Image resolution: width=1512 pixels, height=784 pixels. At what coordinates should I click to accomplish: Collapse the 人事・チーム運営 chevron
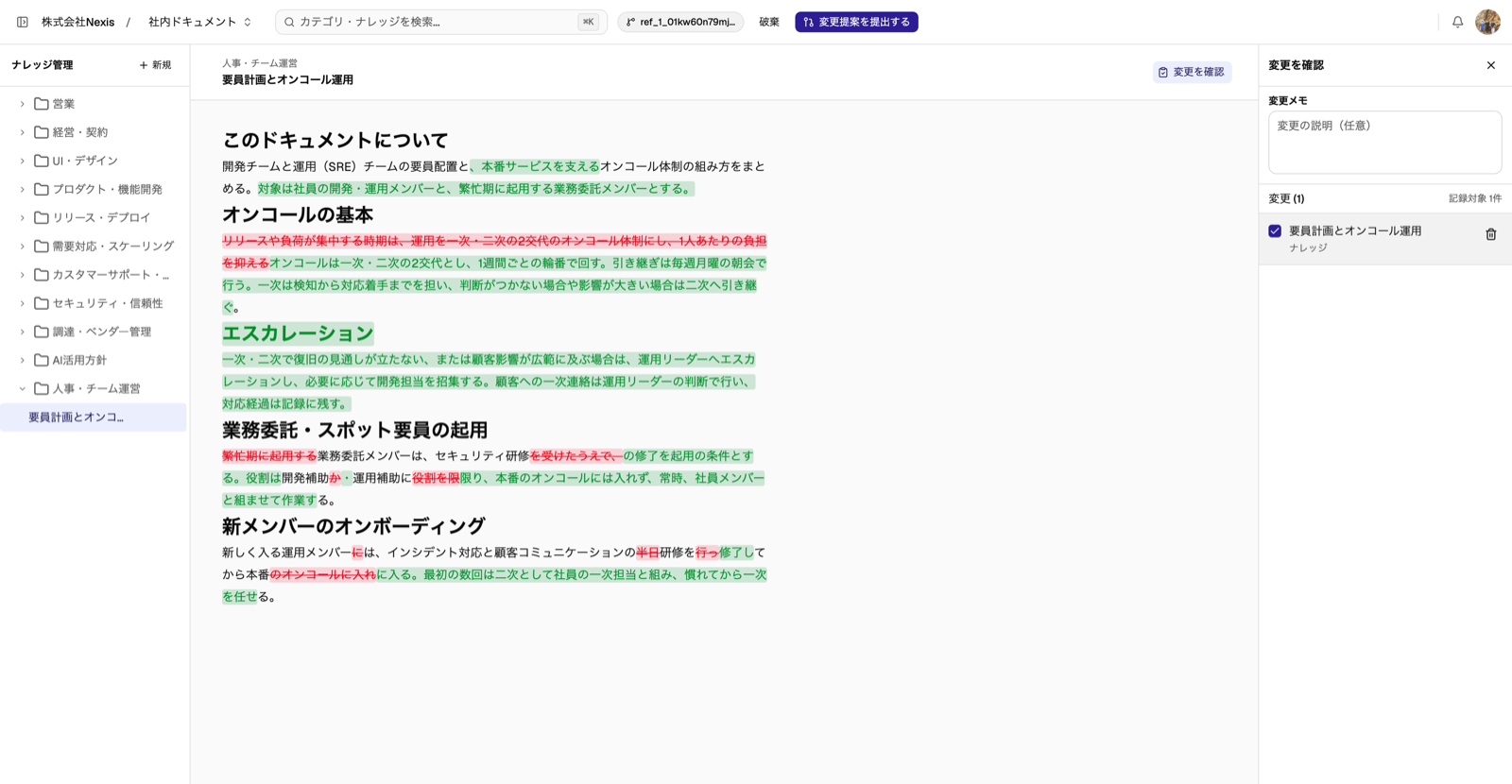23,388
